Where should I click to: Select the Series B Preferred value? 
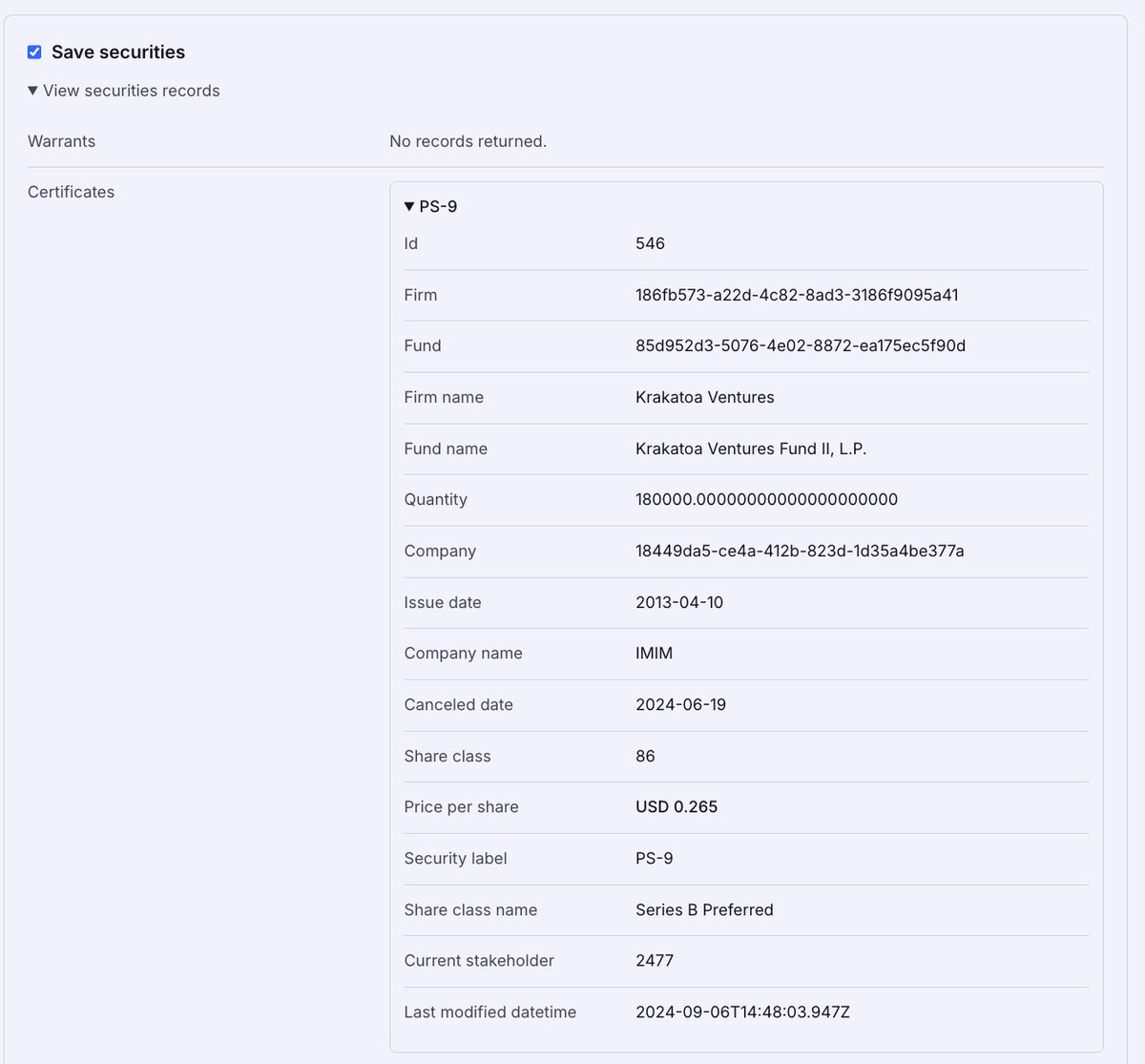tap(704, 909)
